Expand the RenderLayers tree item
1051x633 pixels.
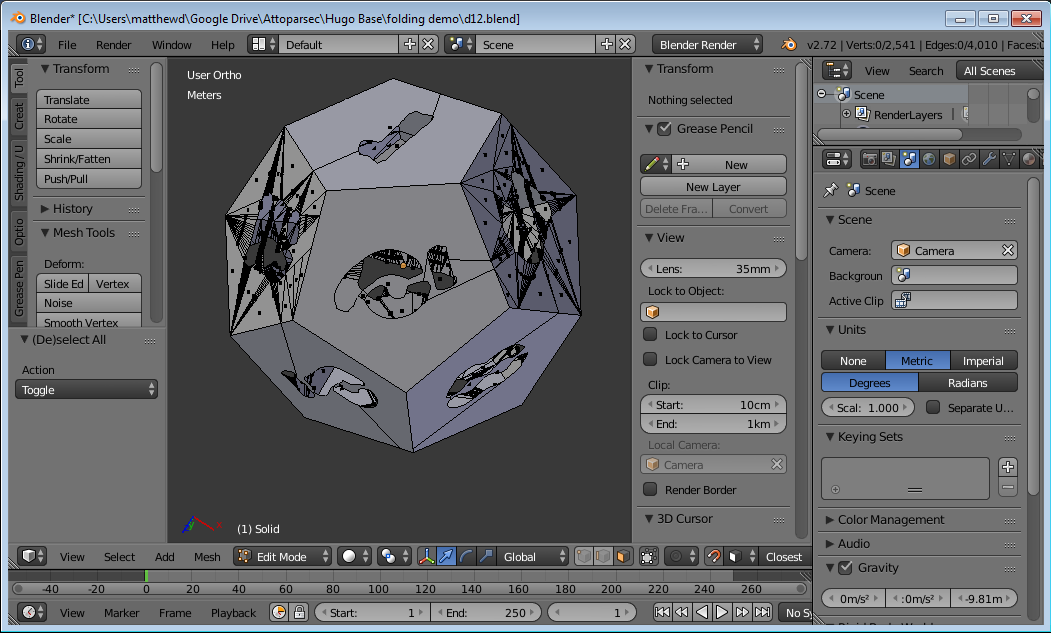(846, 114)
